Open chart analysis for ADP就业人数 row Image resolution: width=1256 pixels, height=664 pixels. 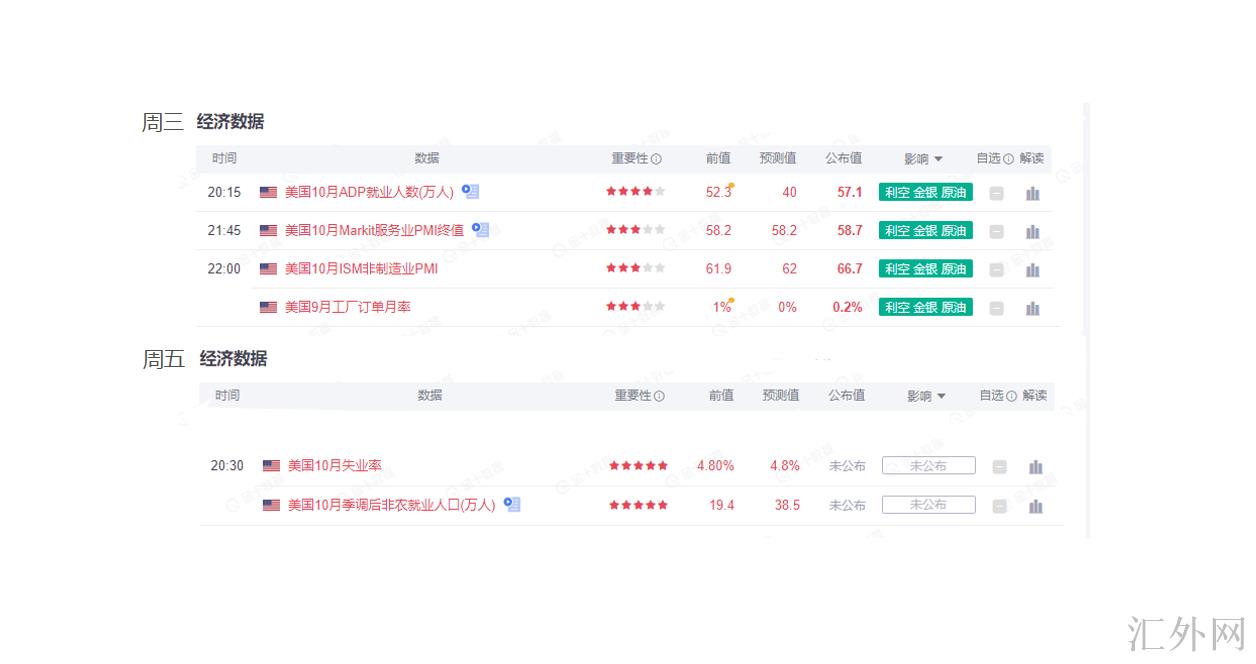pyautogui.click(x=1033, y=193)
